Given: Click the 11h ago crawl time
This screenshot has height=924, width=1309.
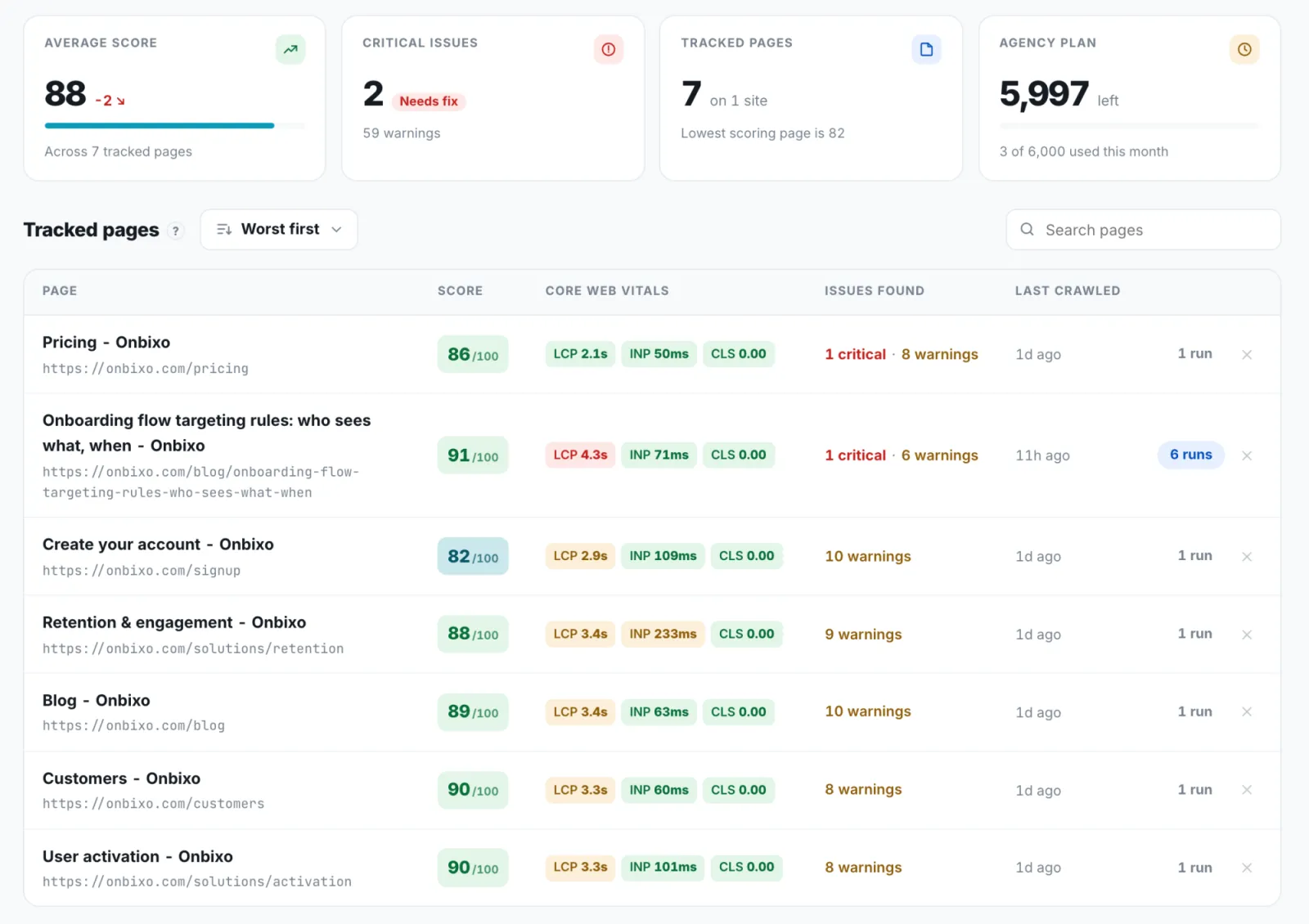Looking at the screenshot, I should tap(1042, 455).
